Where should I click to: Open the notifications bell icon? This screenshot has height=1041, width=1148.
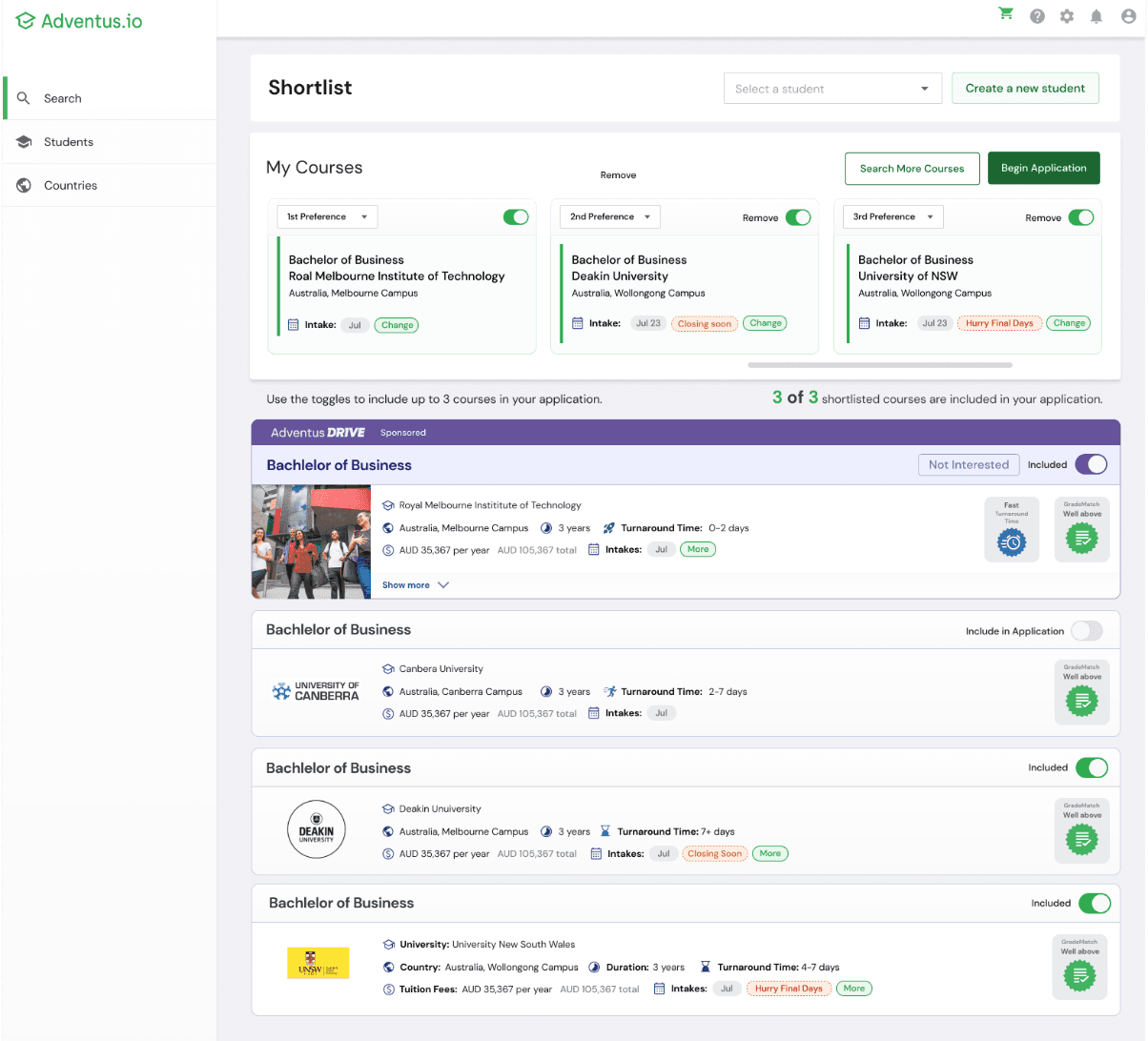[x=1097, y=16]
